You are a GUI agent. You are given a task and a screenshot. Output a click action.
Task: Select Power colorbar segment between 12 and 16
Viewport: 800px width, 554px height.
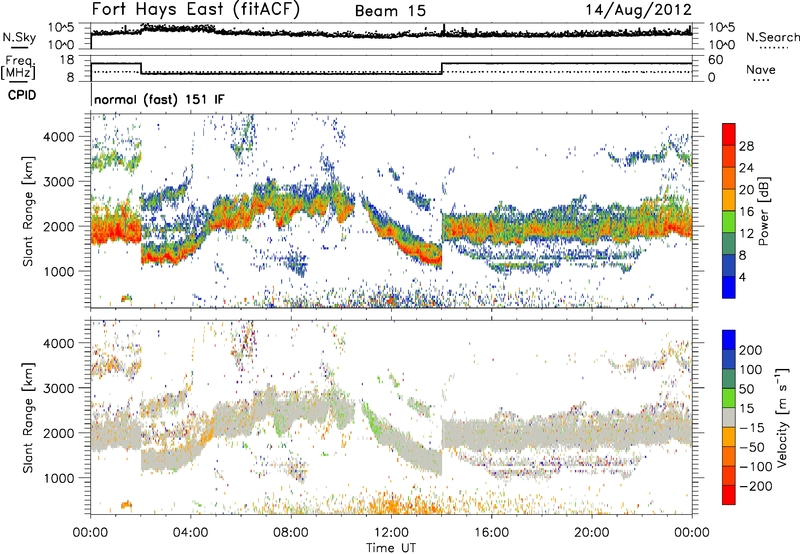729,222
